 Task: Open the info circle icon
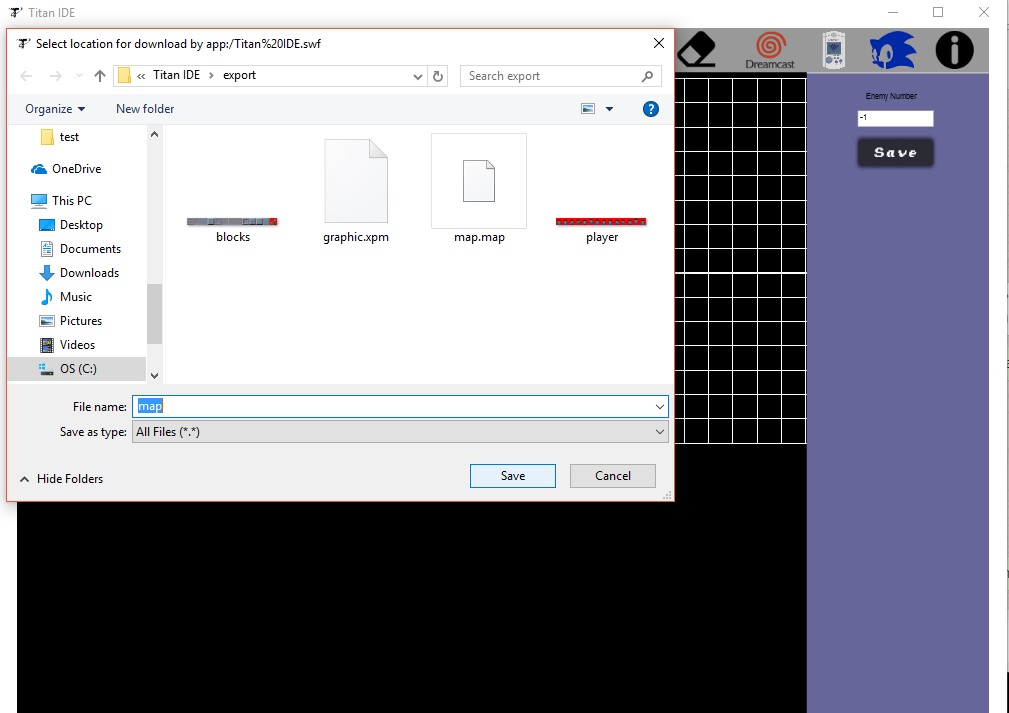pos(954,50)
